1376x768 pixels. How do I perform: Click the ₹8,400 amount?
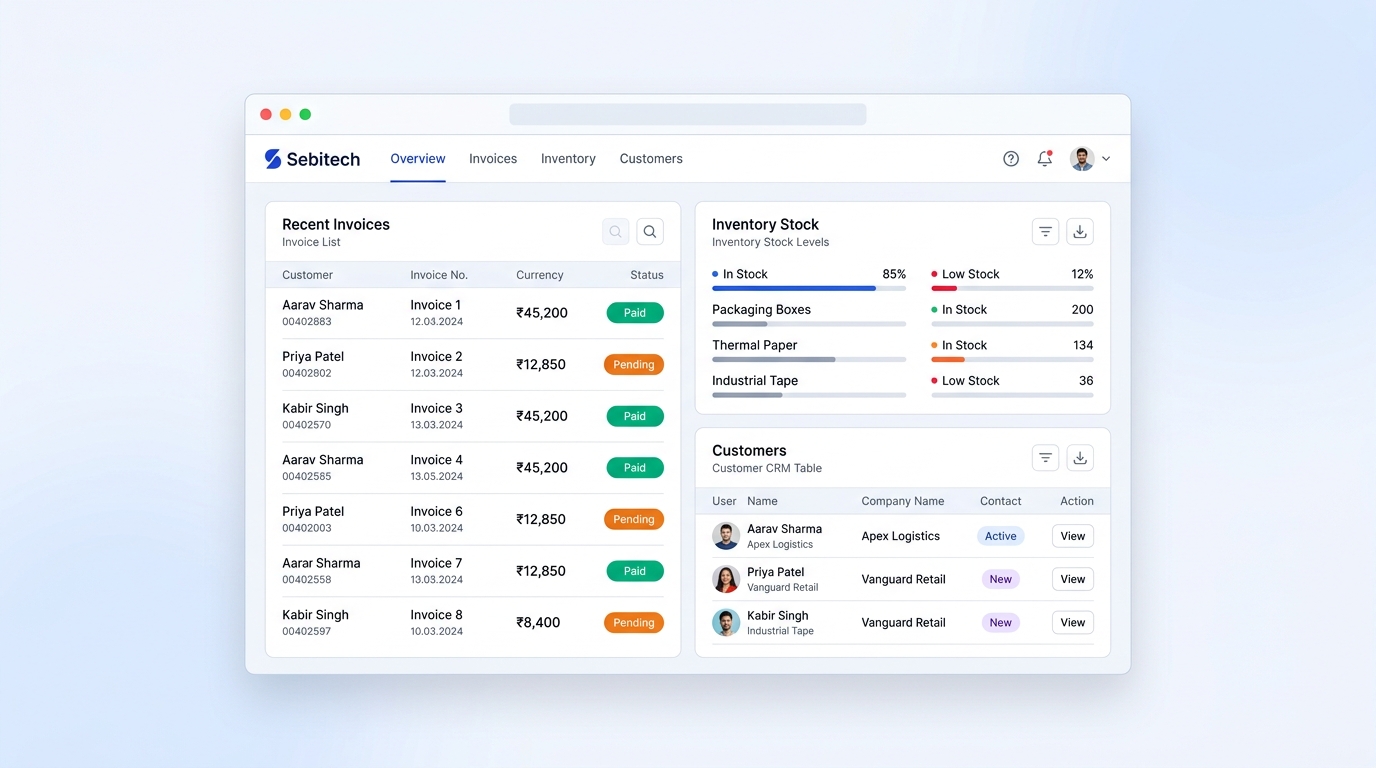click(538, 623)
